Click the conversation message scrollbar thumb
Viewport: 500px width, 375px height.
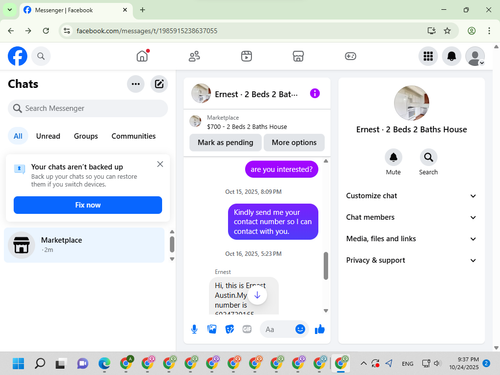[x=326, y=266]
